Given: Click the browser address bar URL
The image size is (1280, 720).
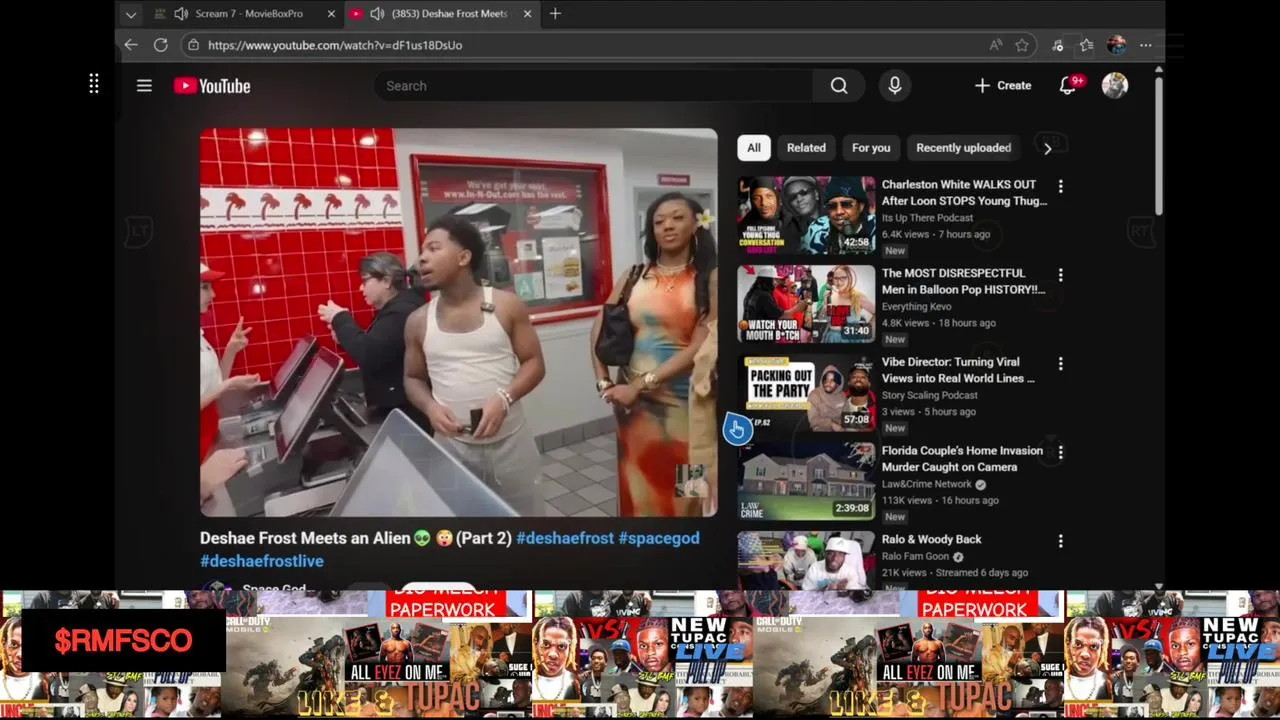Looking at the screenshot, I should [335, 45].
